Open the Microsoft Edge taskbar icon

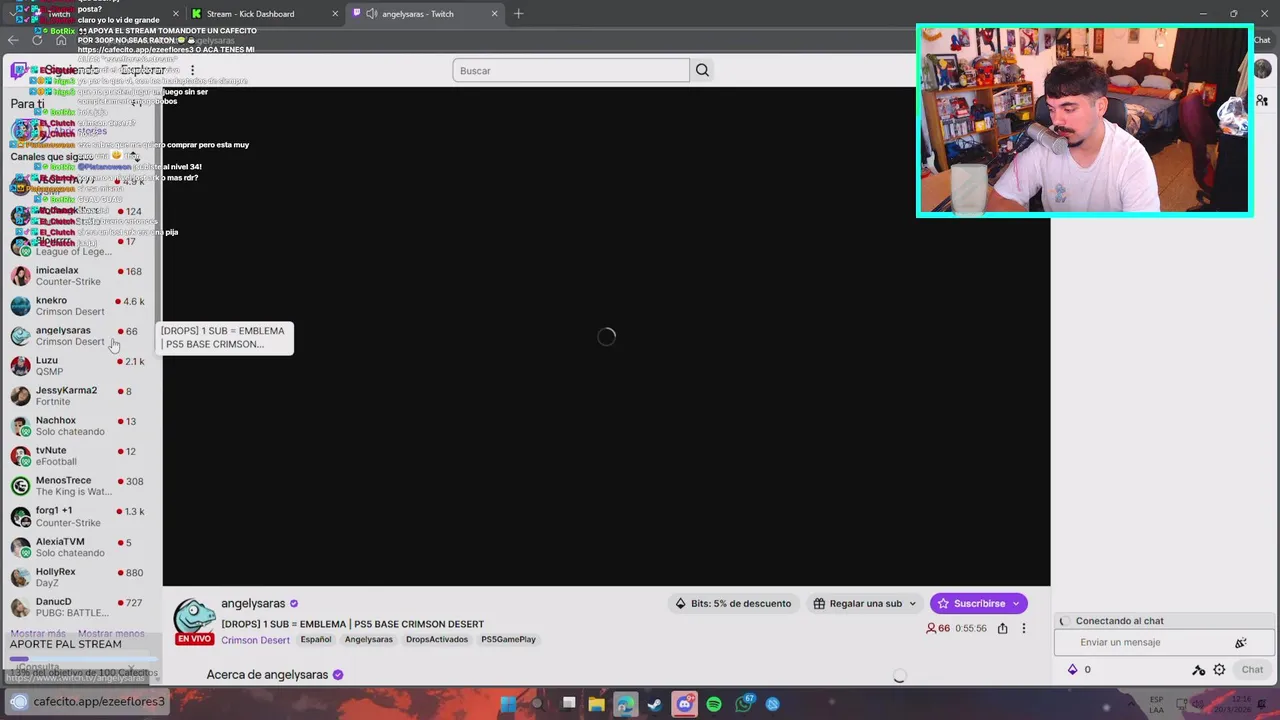[626, 704]
